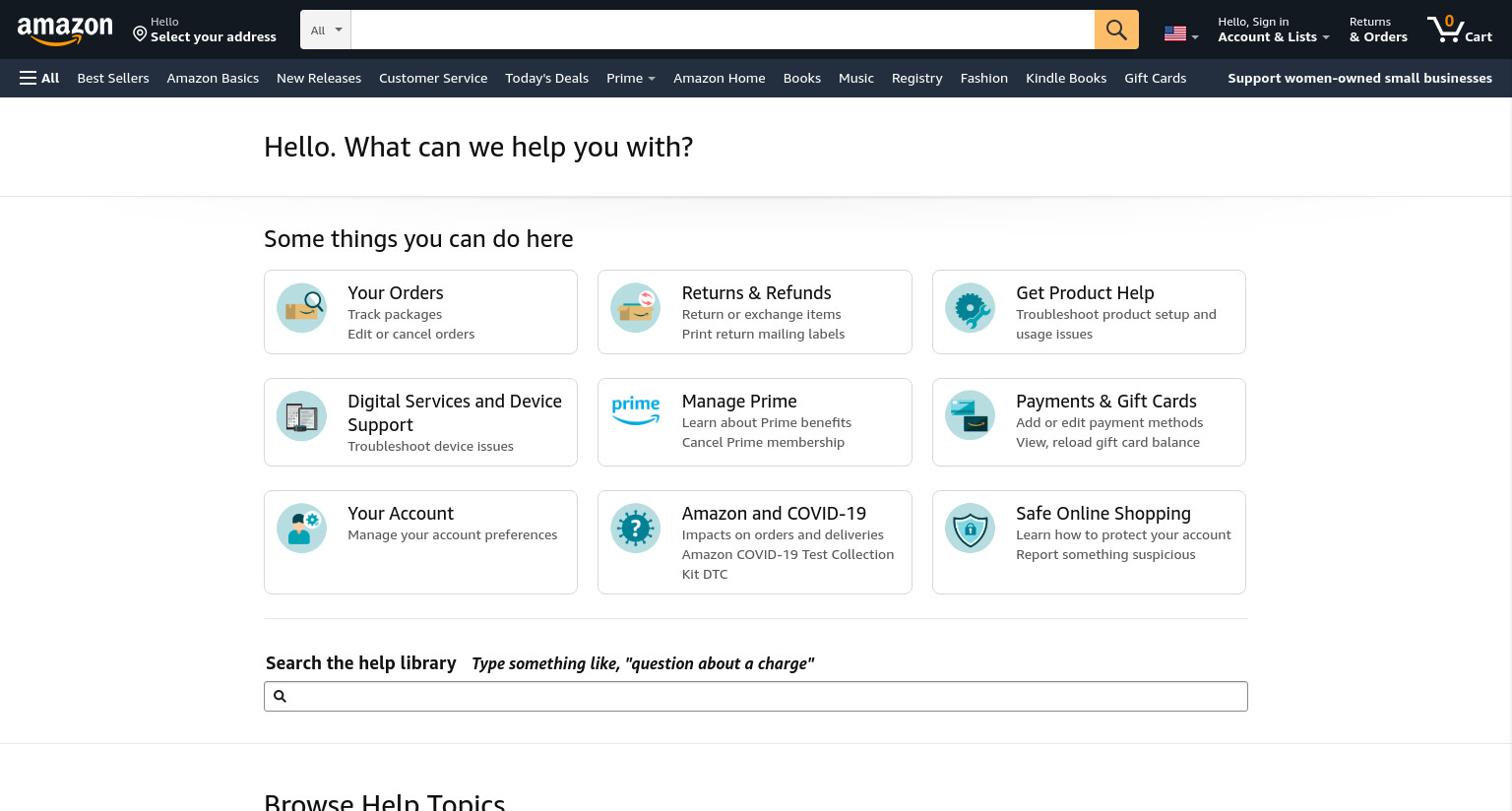Click 'Manage your account preferences' text
This screenshot has width=1512, height=811.
pos(453,534)
